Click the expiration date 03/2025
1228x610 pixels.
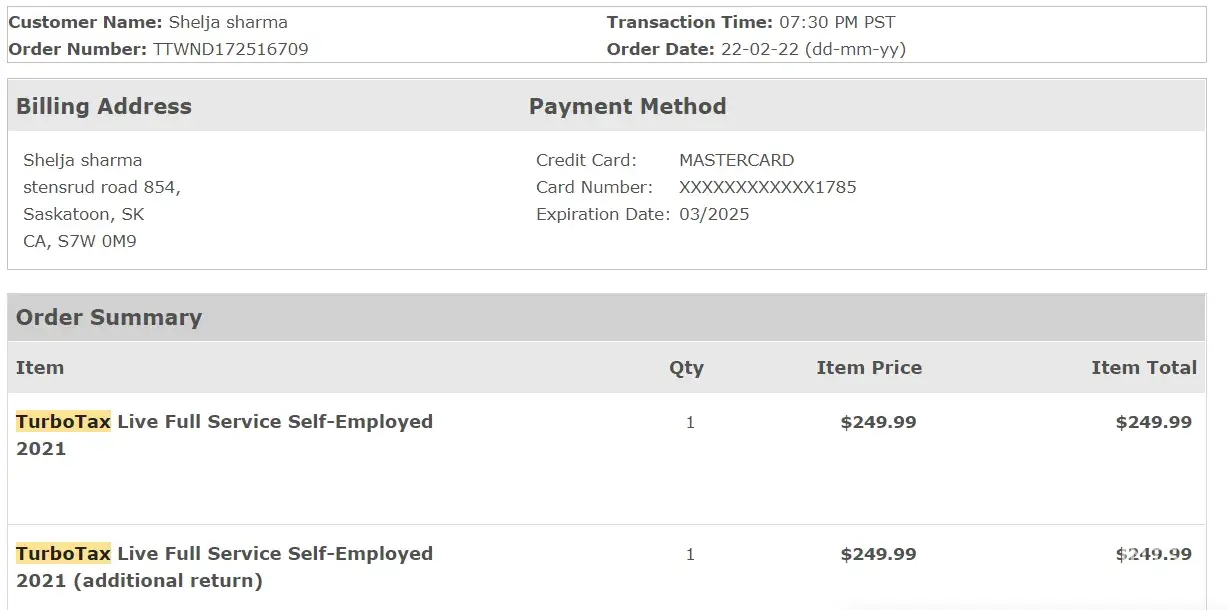(714, 214)
